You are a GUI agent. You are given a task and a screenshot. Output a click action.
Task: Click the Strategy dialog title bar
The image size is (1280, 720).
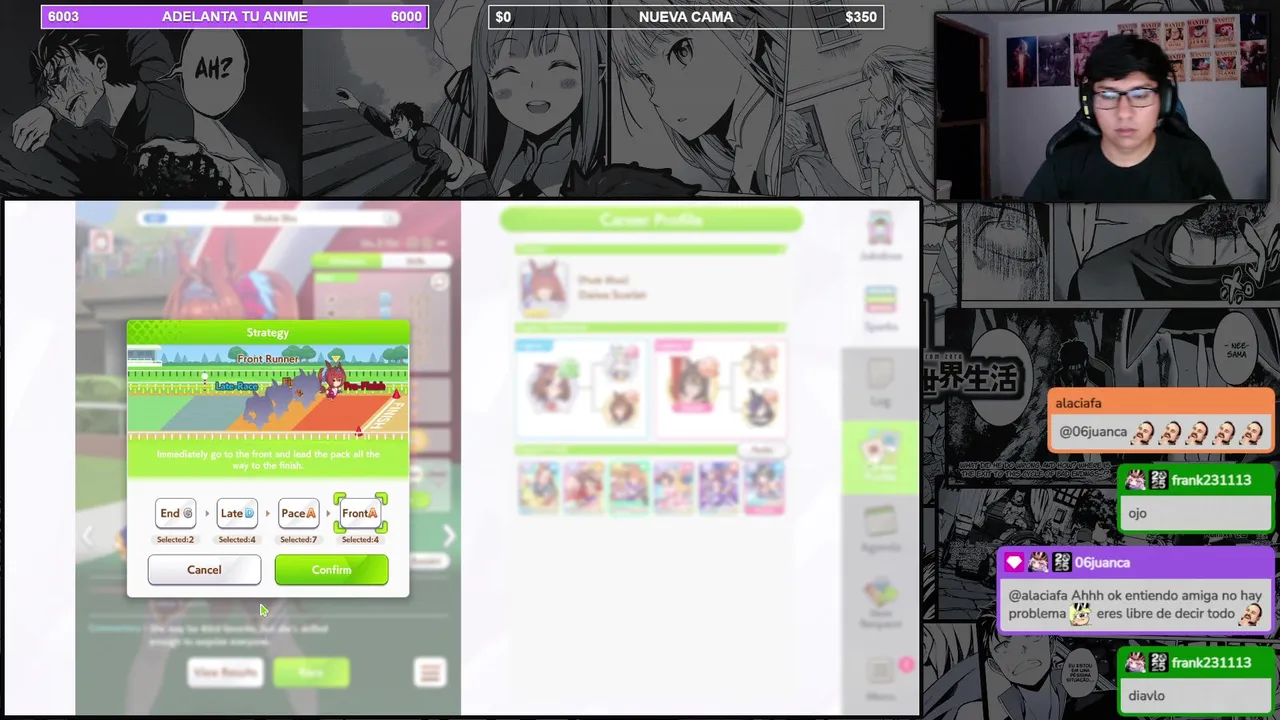tap(268, 332)
